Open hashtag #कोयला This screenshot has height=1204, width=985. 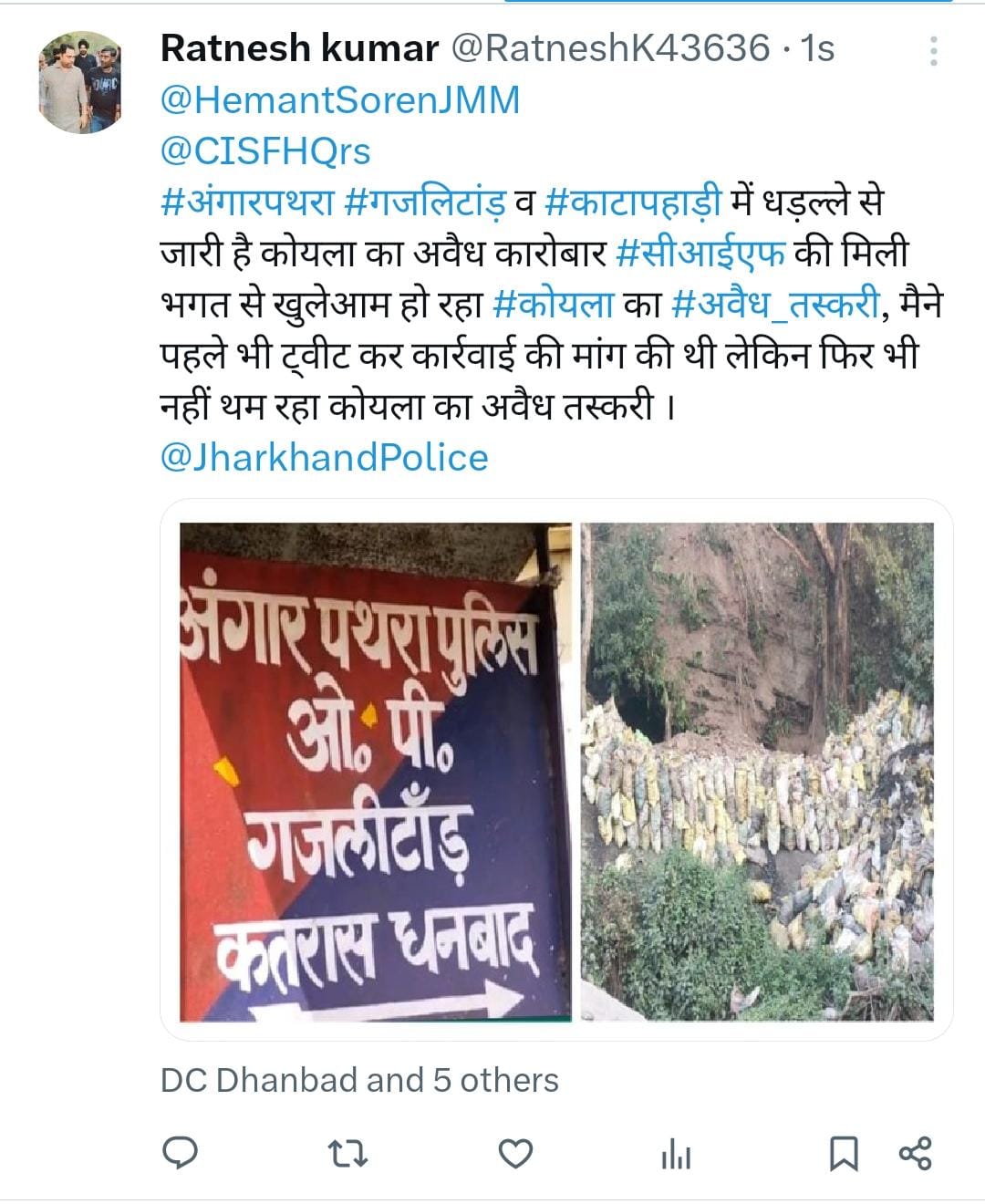point(553,304)
